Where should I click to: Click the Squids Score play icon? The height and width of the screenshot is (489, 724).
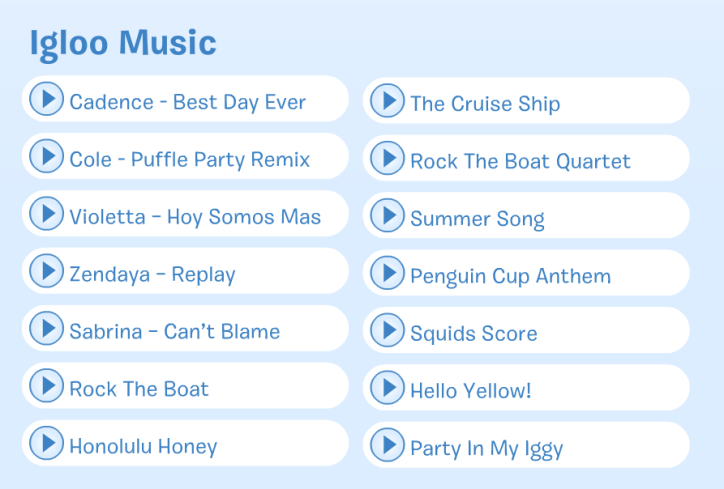tap(387, 331)
